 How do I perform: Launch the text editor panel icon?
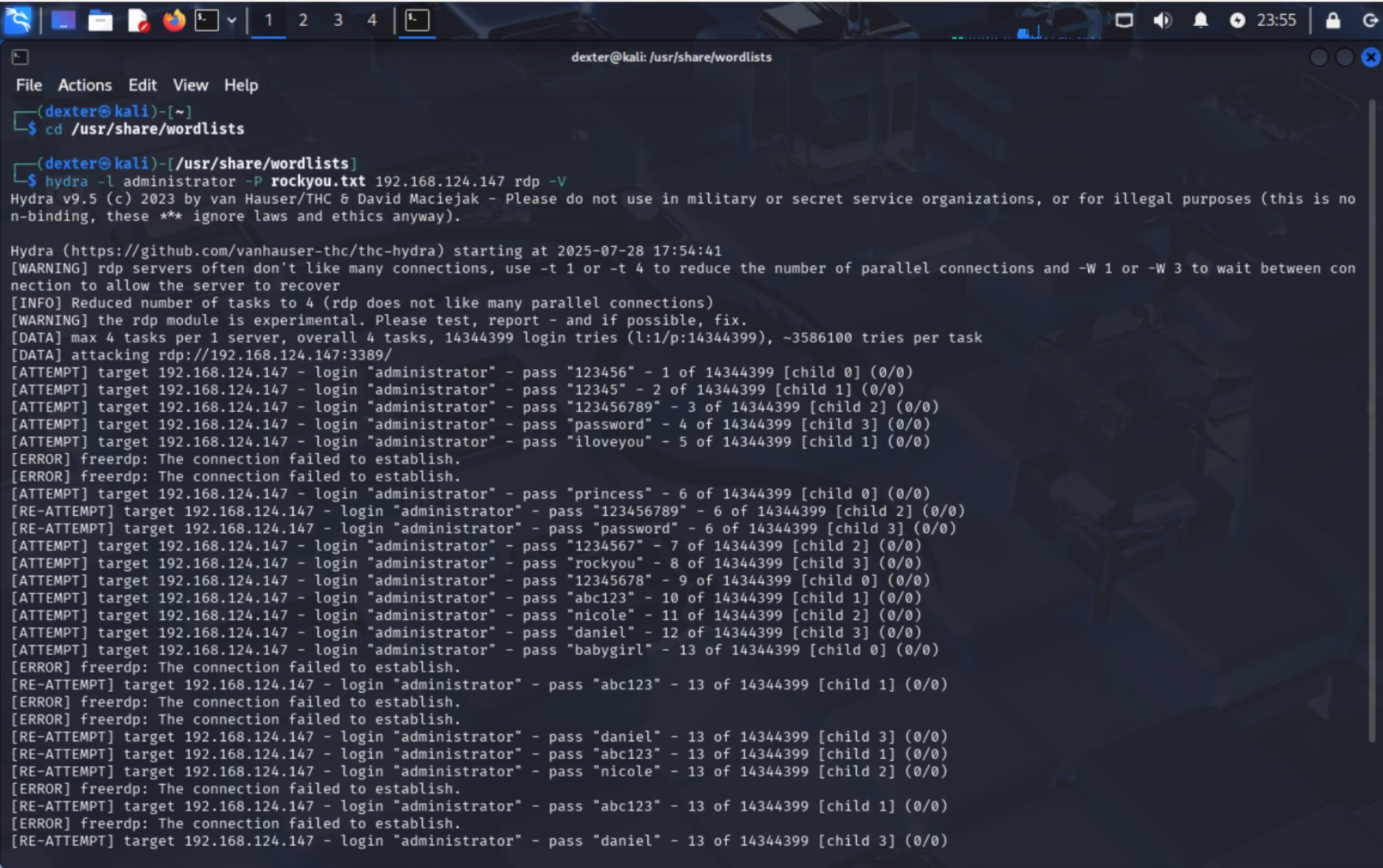coord(138,21)
